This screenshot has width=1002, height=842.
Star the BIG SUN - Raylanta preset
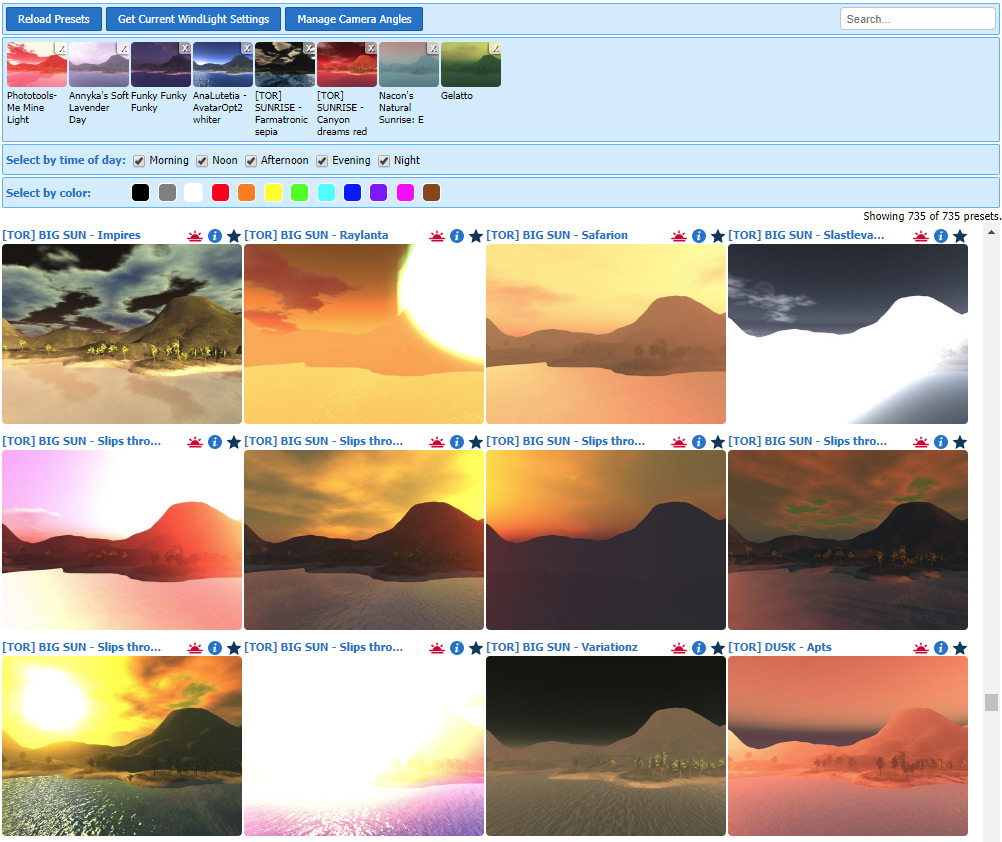pos(476,236)
